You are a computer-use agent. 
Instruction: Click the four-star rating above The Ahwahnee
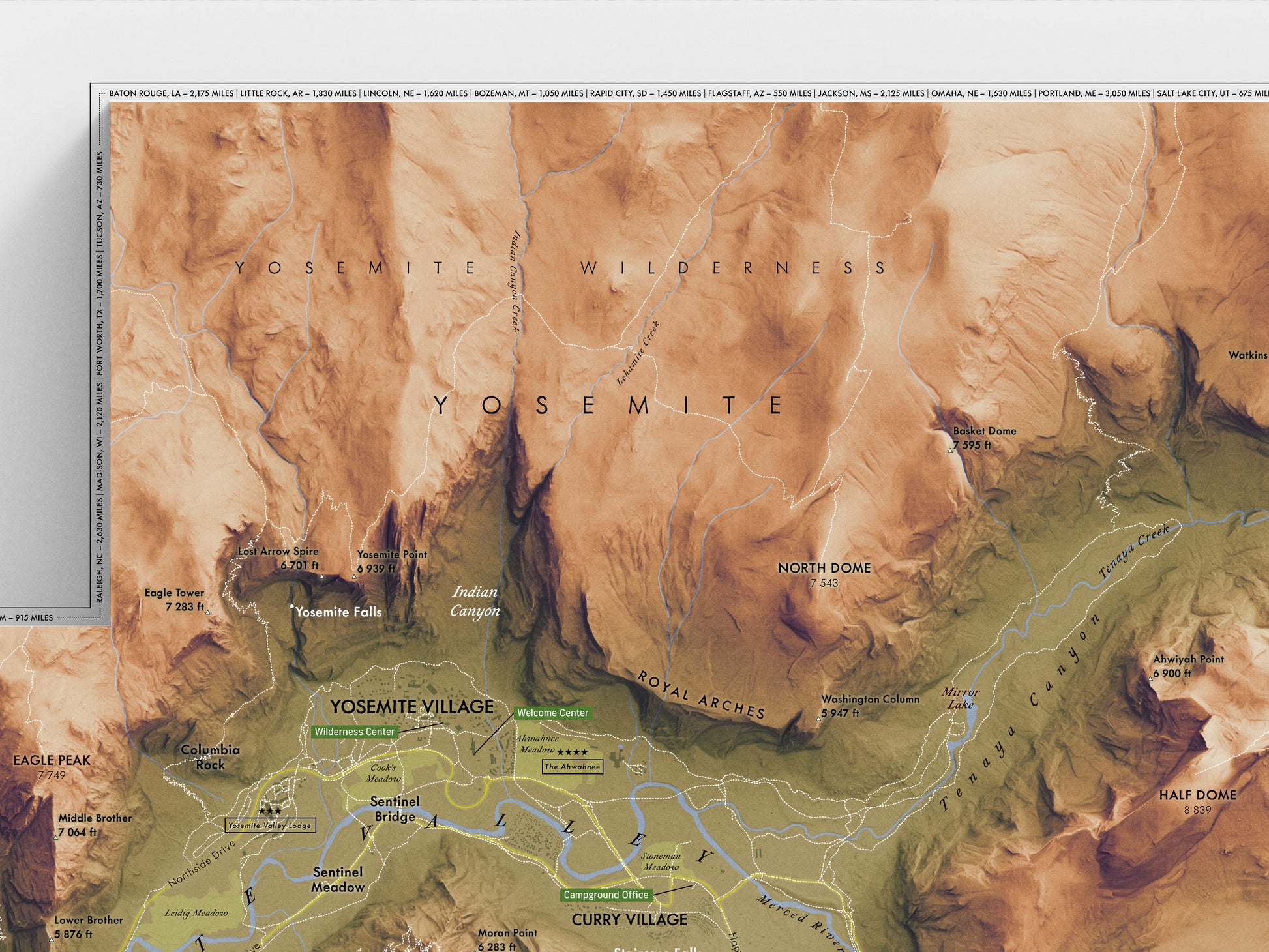(572, 752)
